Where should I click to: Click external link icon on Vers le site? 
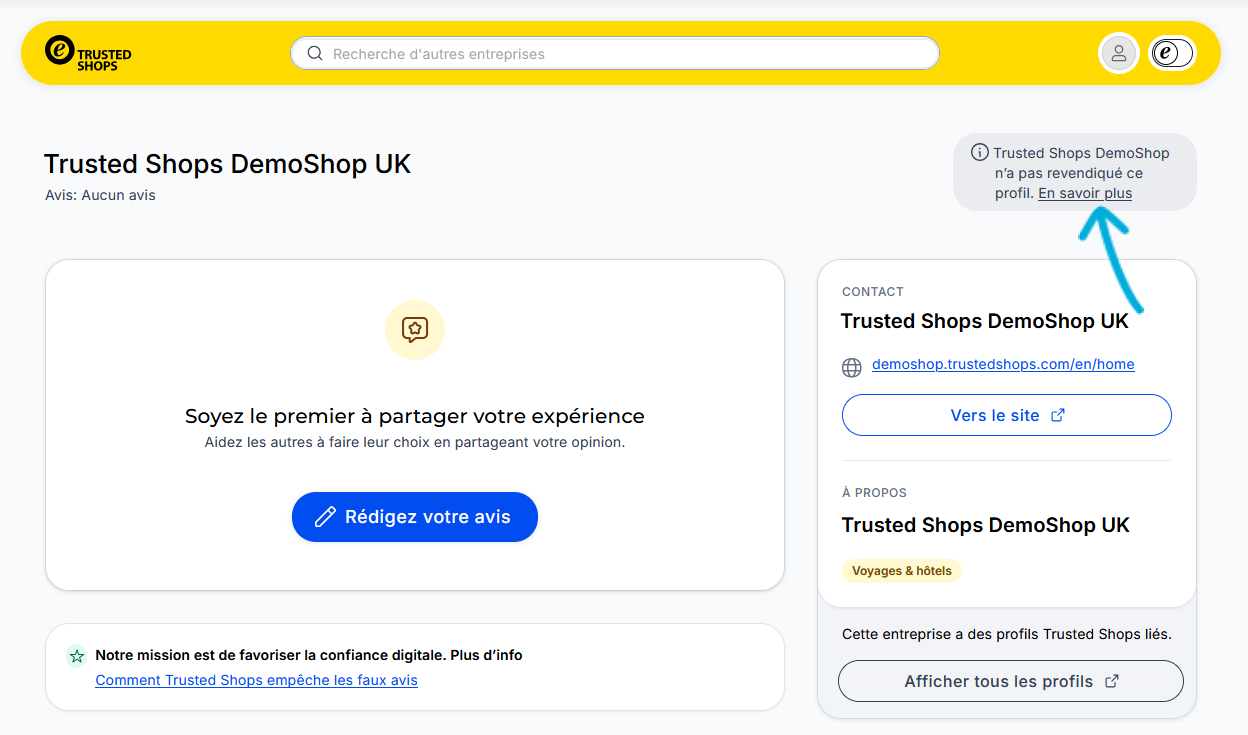tap(1058, 415)
